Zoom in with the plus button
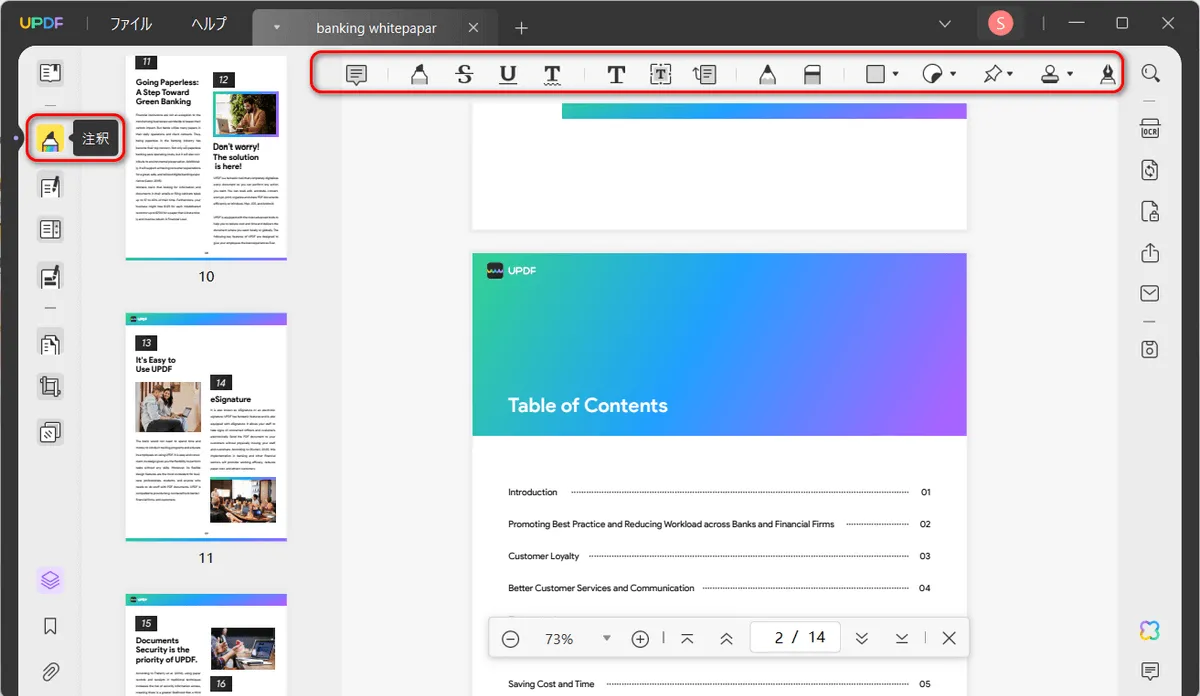Image resolution: width=1200 pixels, height=696 pixels. click(641, 638)
